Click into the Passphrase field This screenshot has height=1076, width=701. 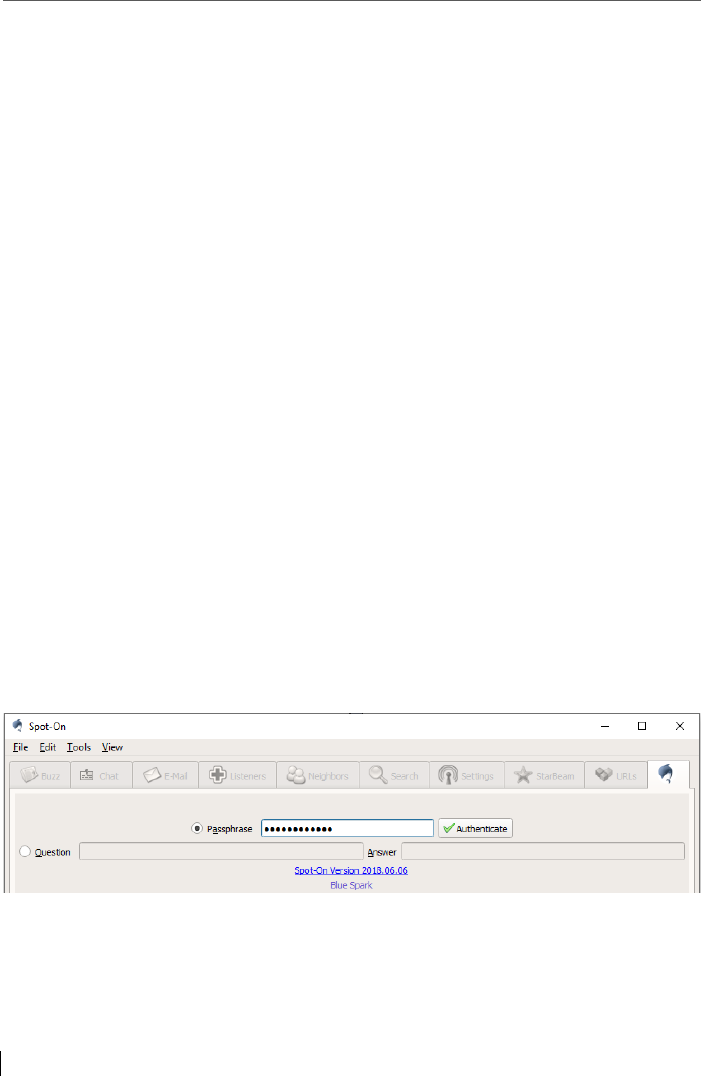pyautogui.click(x=347, y=828)
